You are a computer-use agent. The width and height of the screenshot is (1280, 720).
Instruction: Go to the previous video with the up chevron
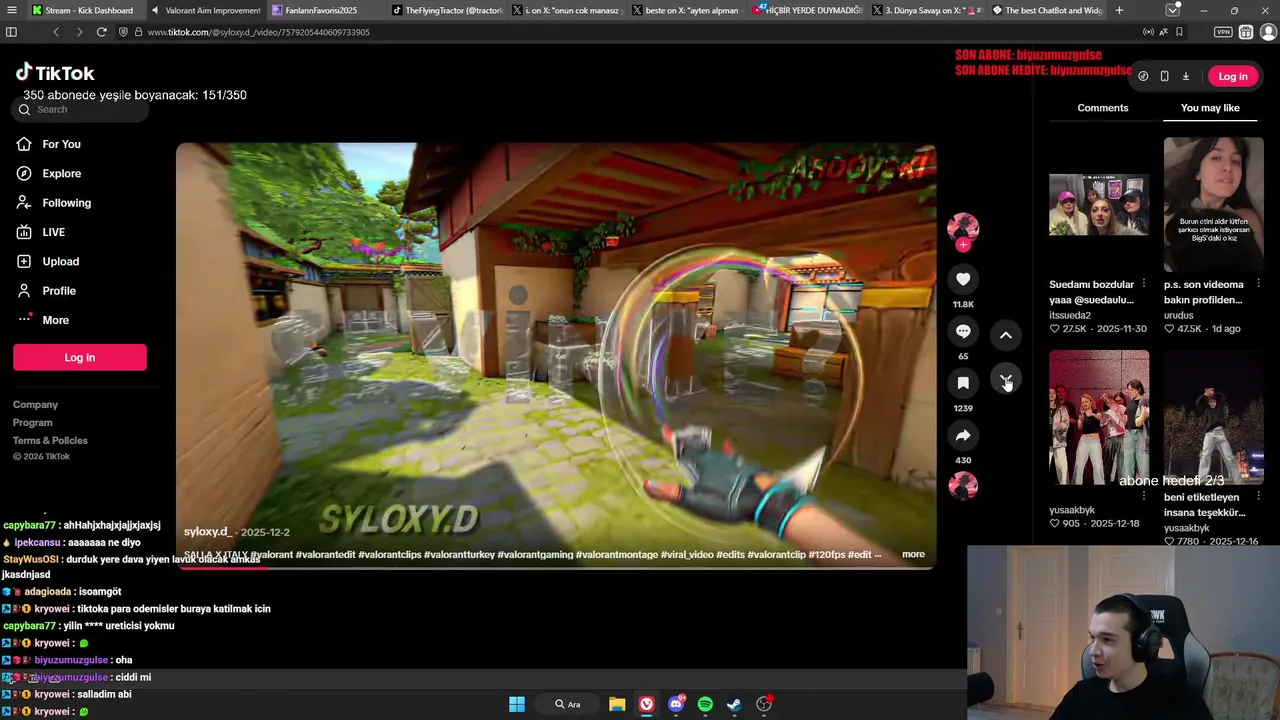coord(1006,335)
